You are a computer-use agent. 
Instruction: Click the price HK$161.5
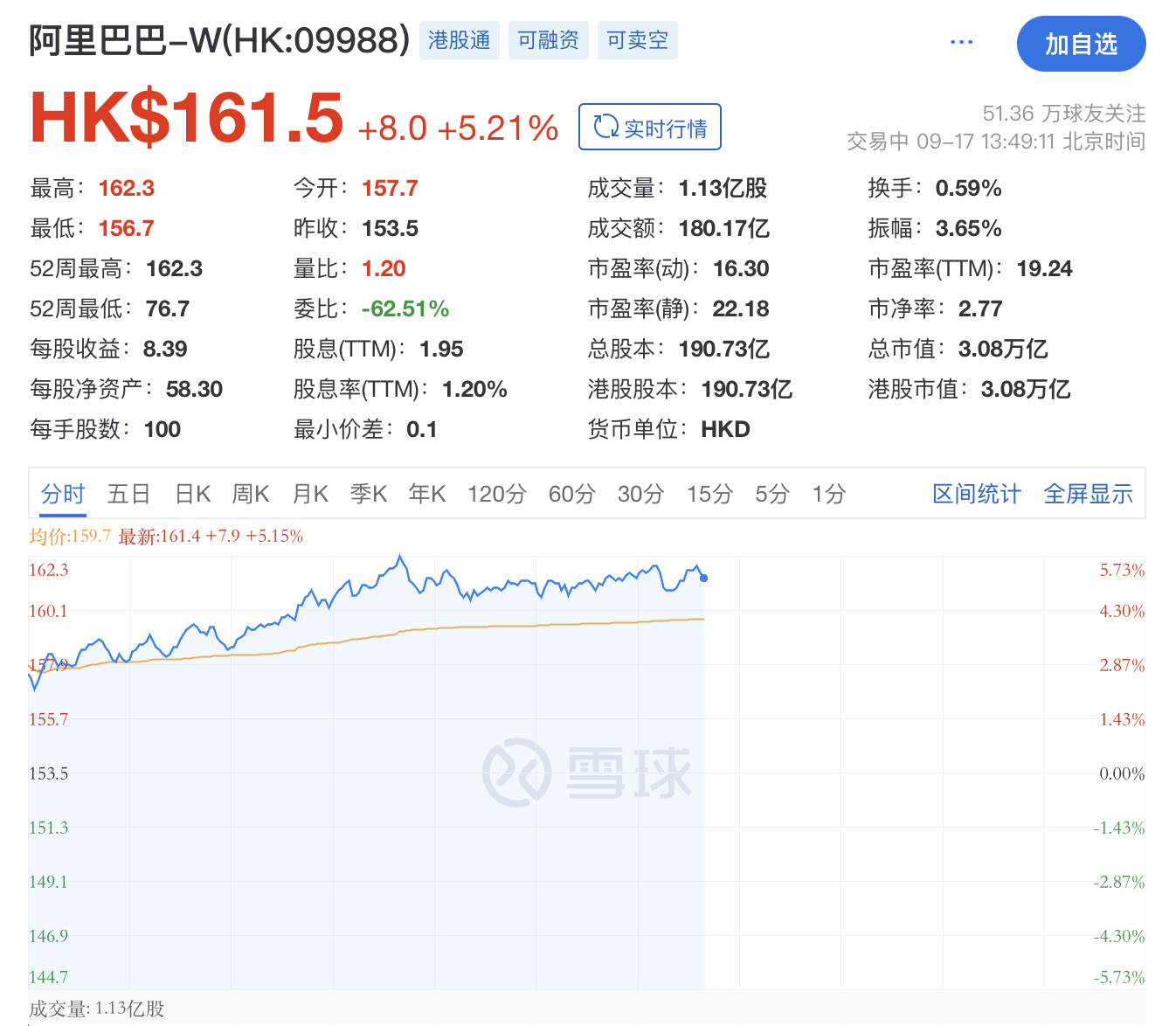coord(187,117)
